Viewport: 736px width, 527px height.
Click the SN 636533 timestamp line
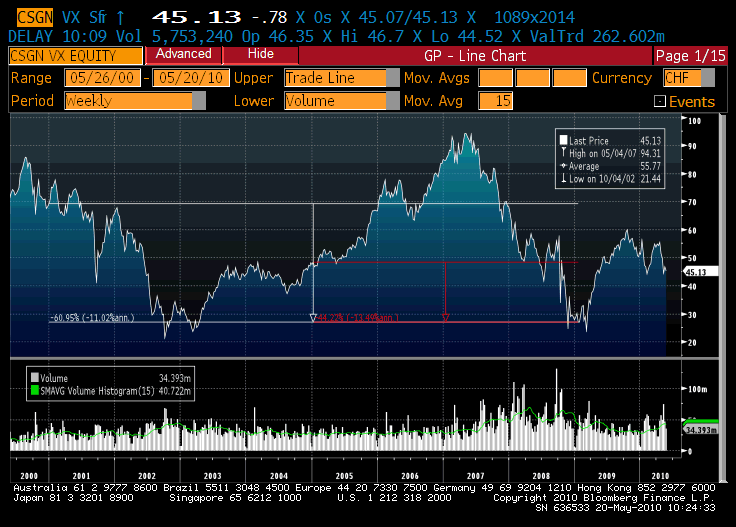point(625,508)
